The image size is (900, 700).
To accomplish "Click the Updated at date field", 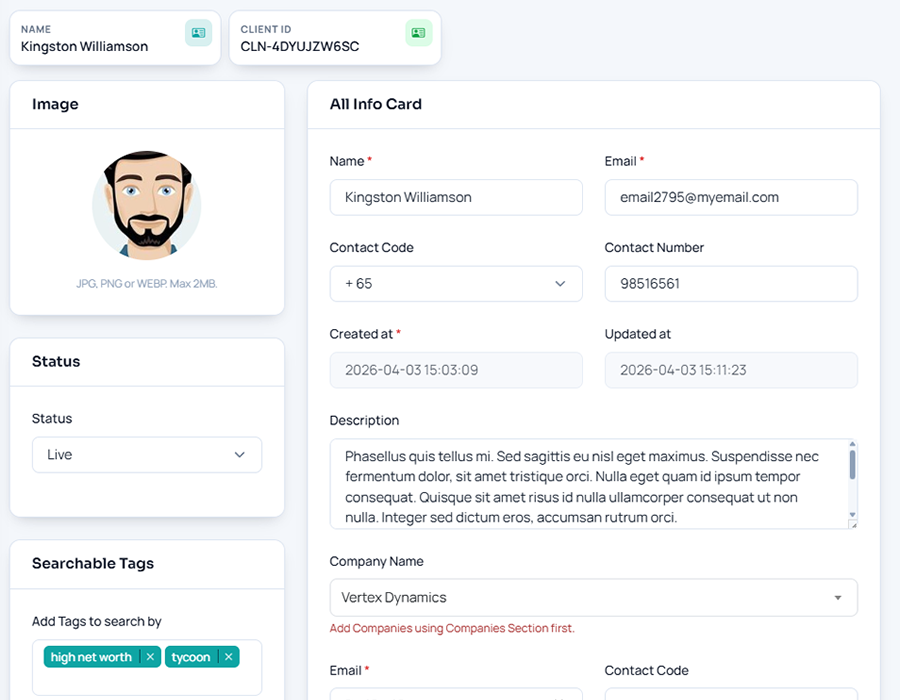I will [730, 370].
